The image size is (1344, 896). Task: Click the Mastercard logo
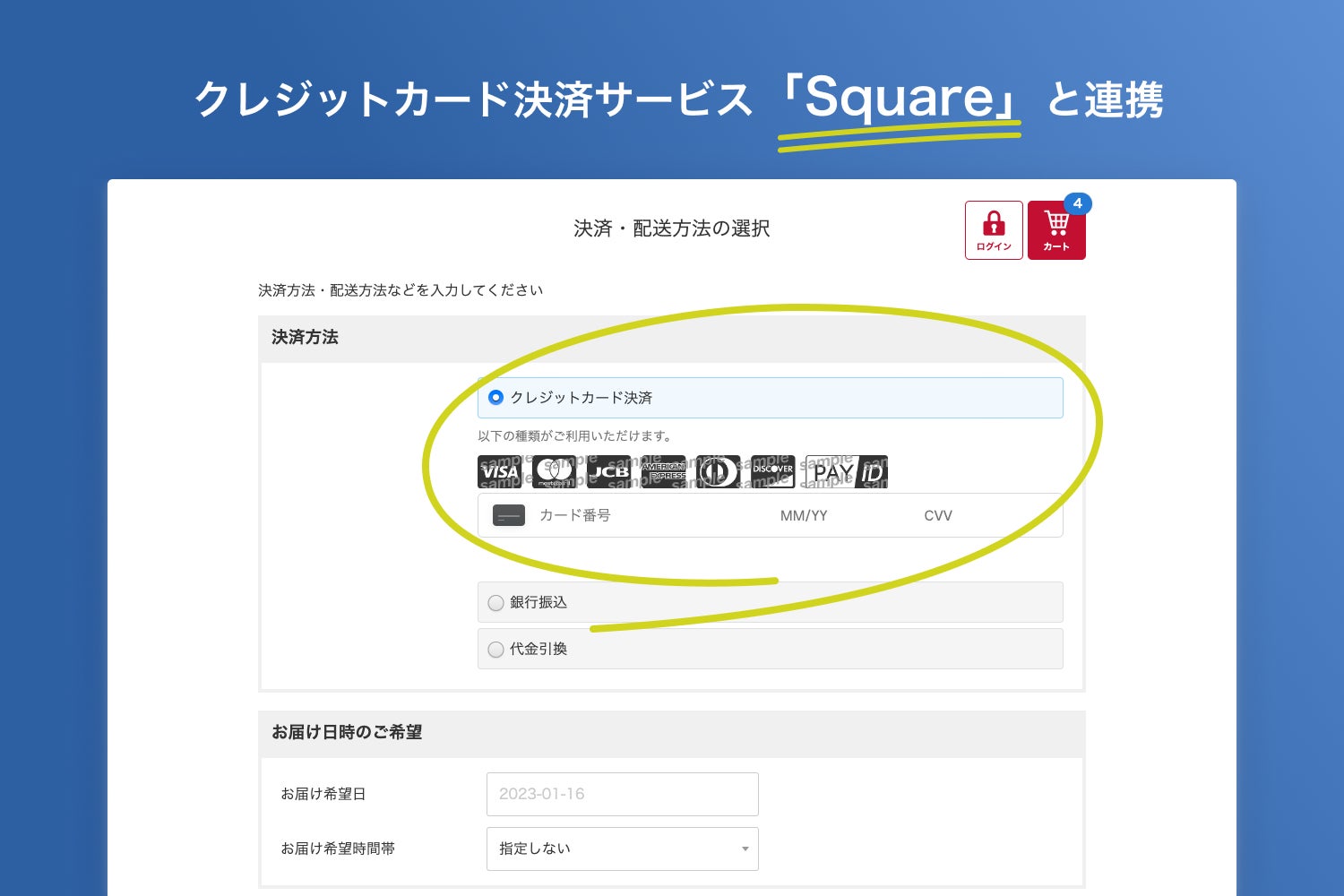(555, 471)
